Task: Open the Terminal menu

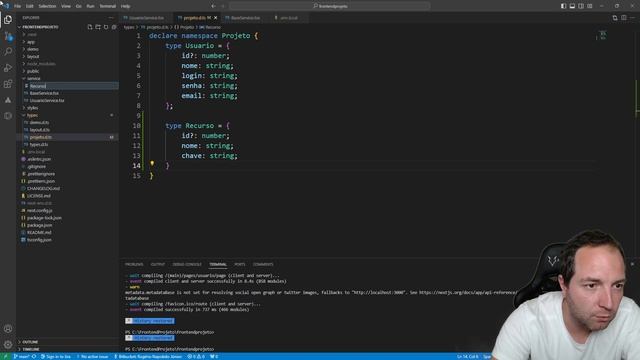Action: pos(108,6)
